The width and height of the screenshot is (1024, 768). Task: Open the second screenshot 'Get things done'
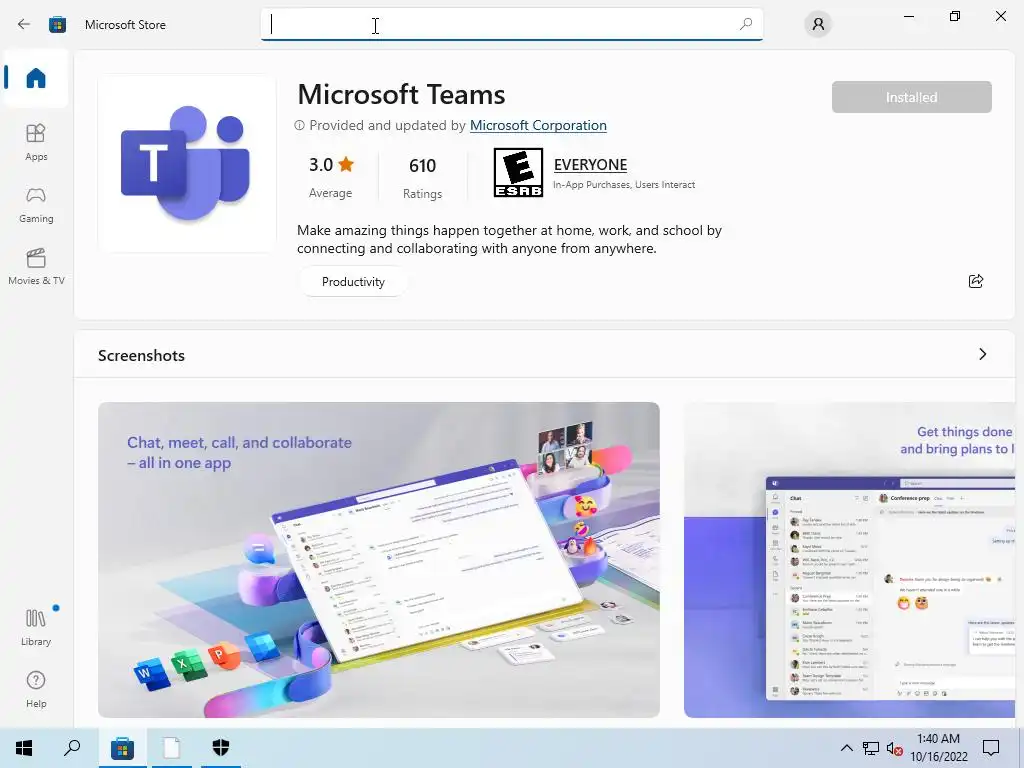[850, 560]
